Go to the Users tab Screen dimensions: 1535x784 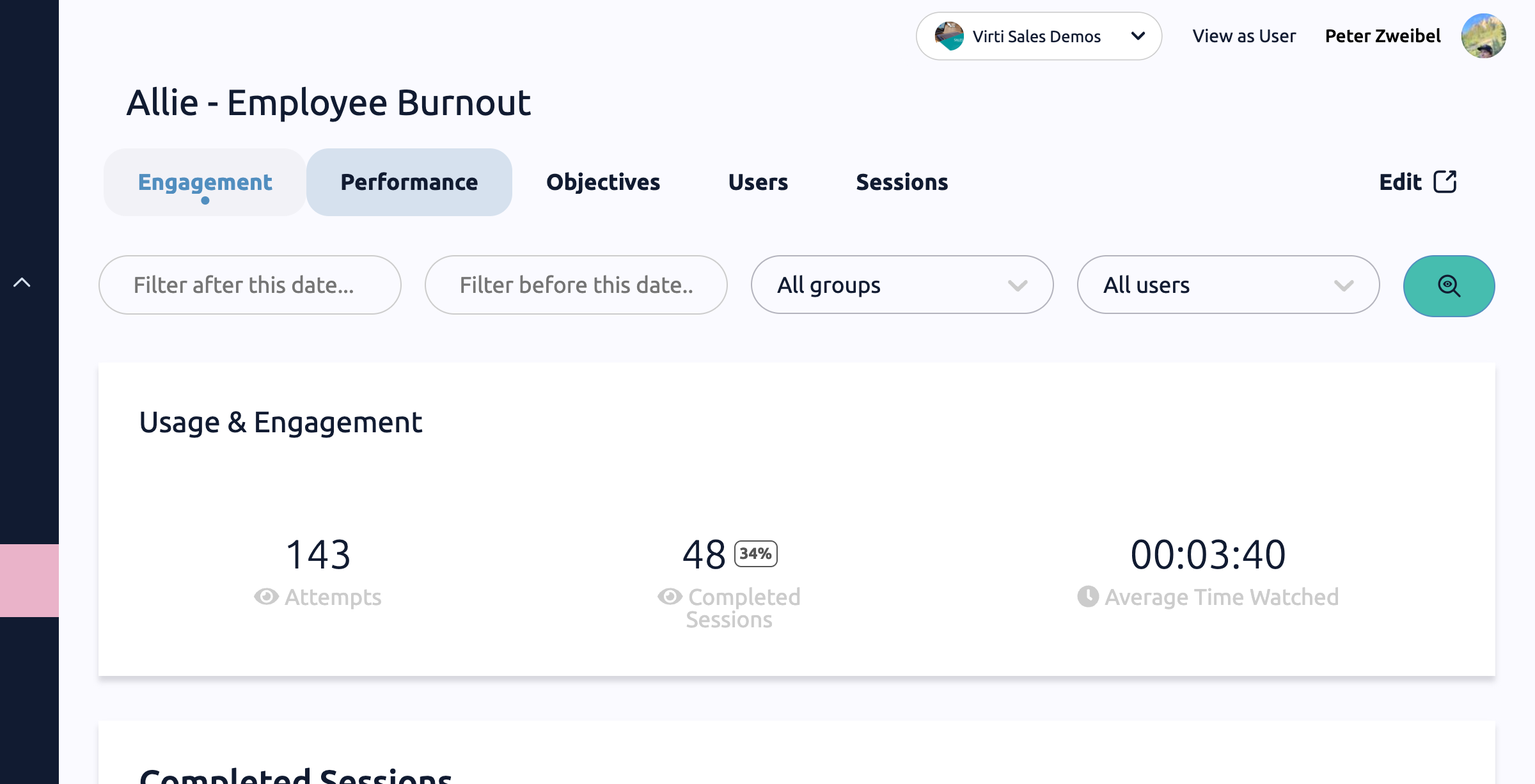point(758,182)
